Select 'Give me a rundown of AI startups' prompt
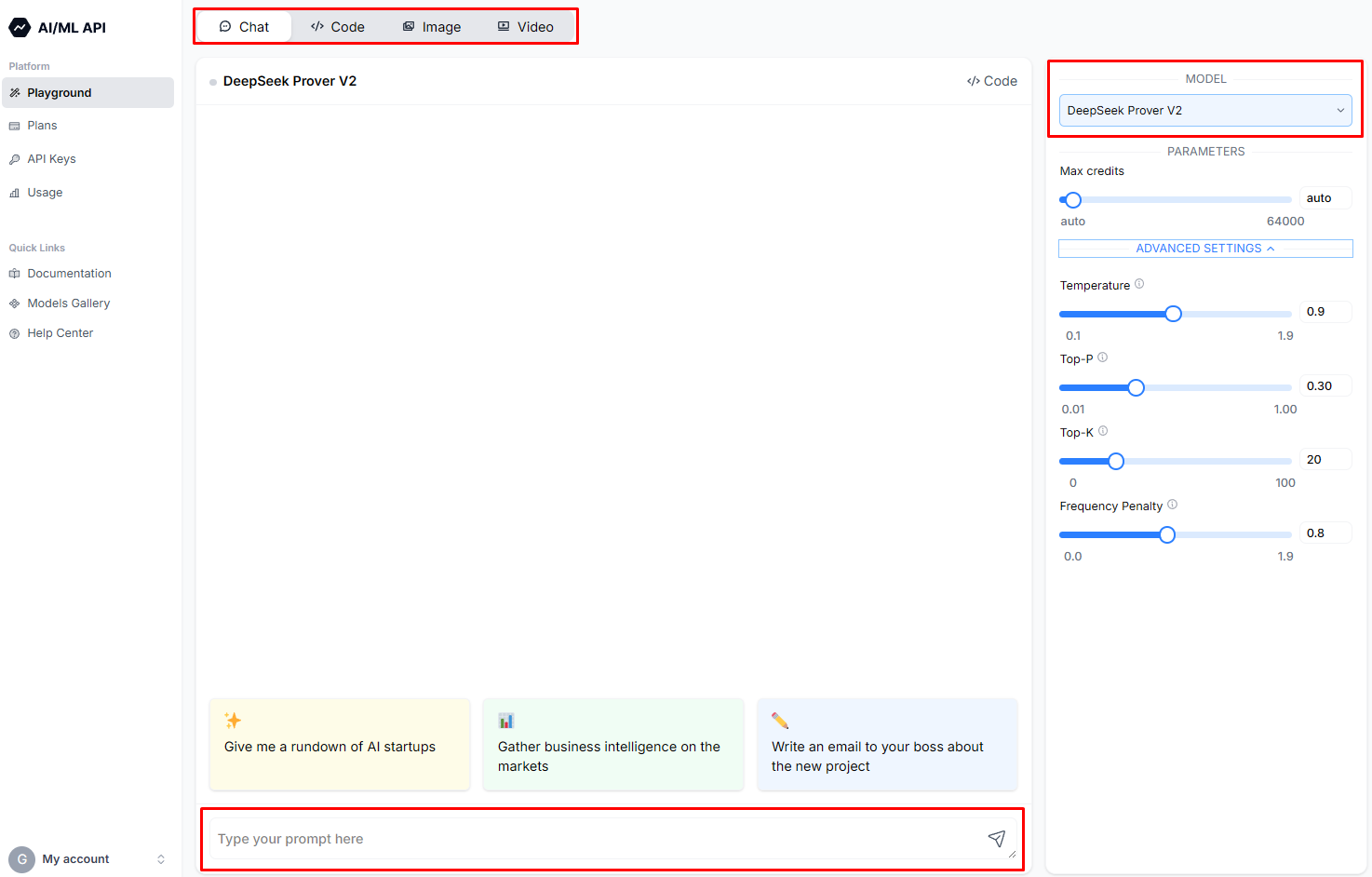This screenshot has height=877, width=1372. point(340,745)
